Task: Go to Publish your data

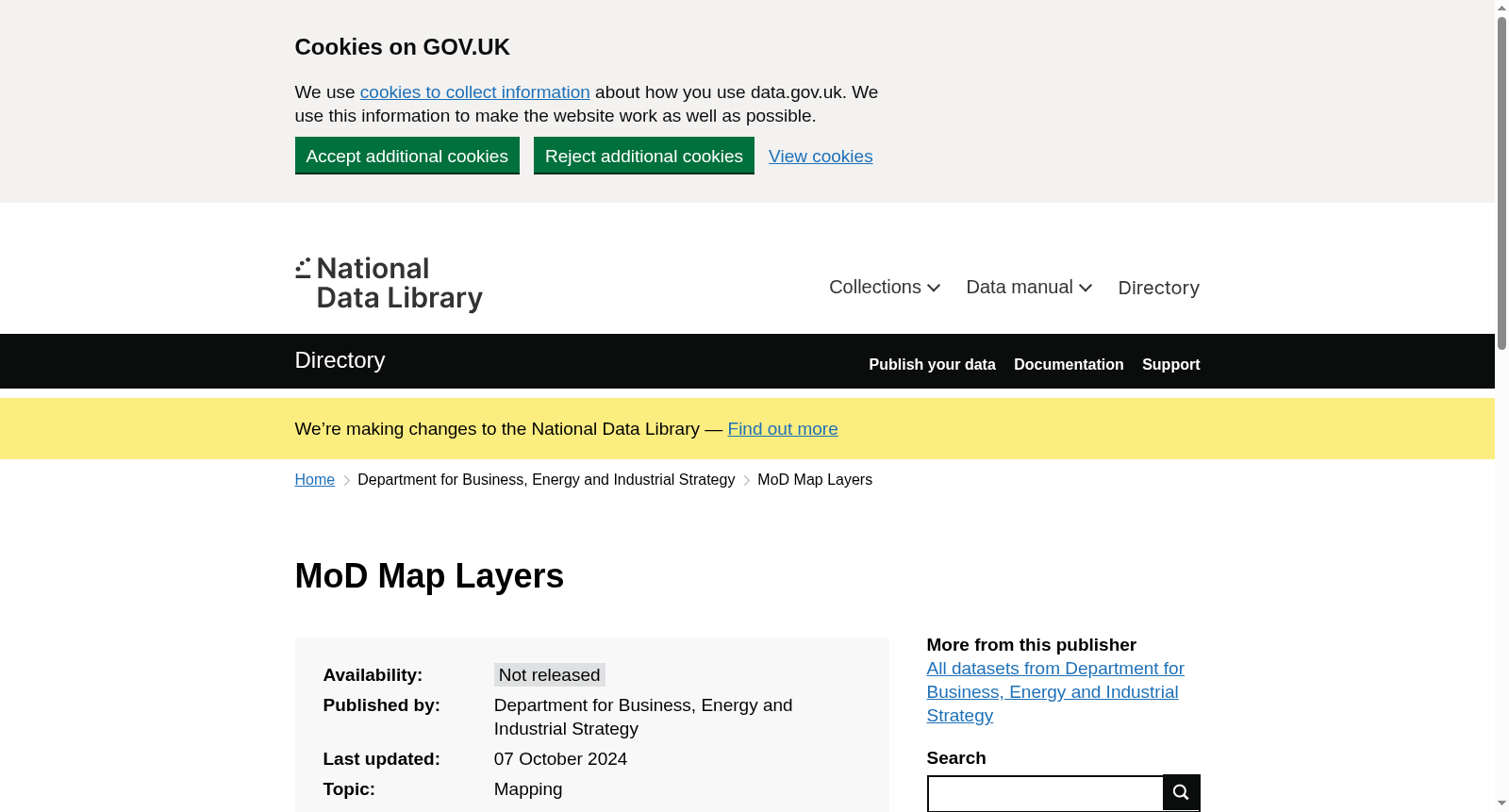Action: [932, 365]
